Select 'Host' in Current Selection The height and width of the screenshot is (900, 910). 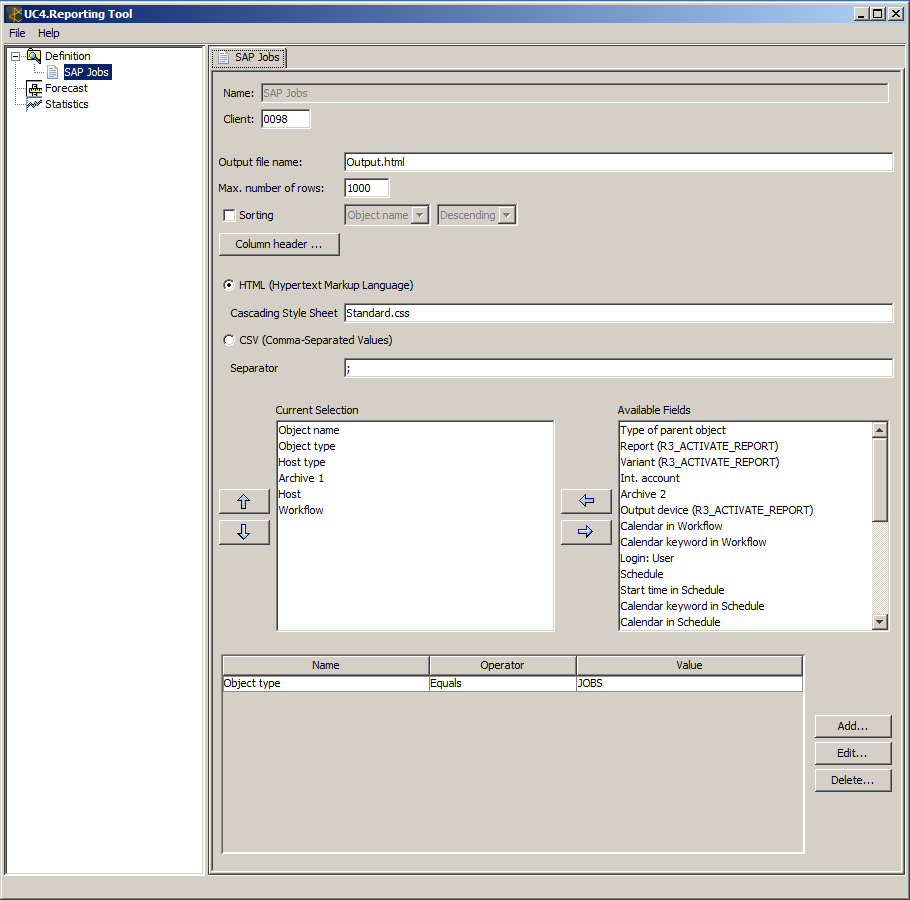tap(290, 494)
